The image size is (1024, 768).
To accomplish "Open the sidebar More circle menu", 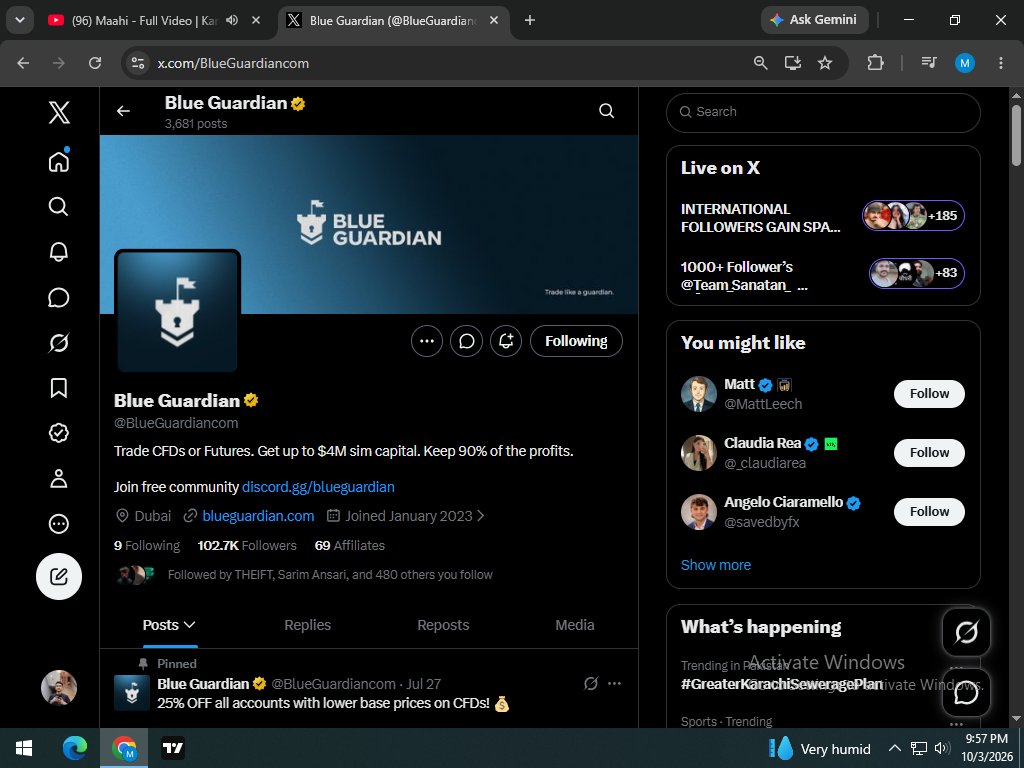I will point(59,524).
